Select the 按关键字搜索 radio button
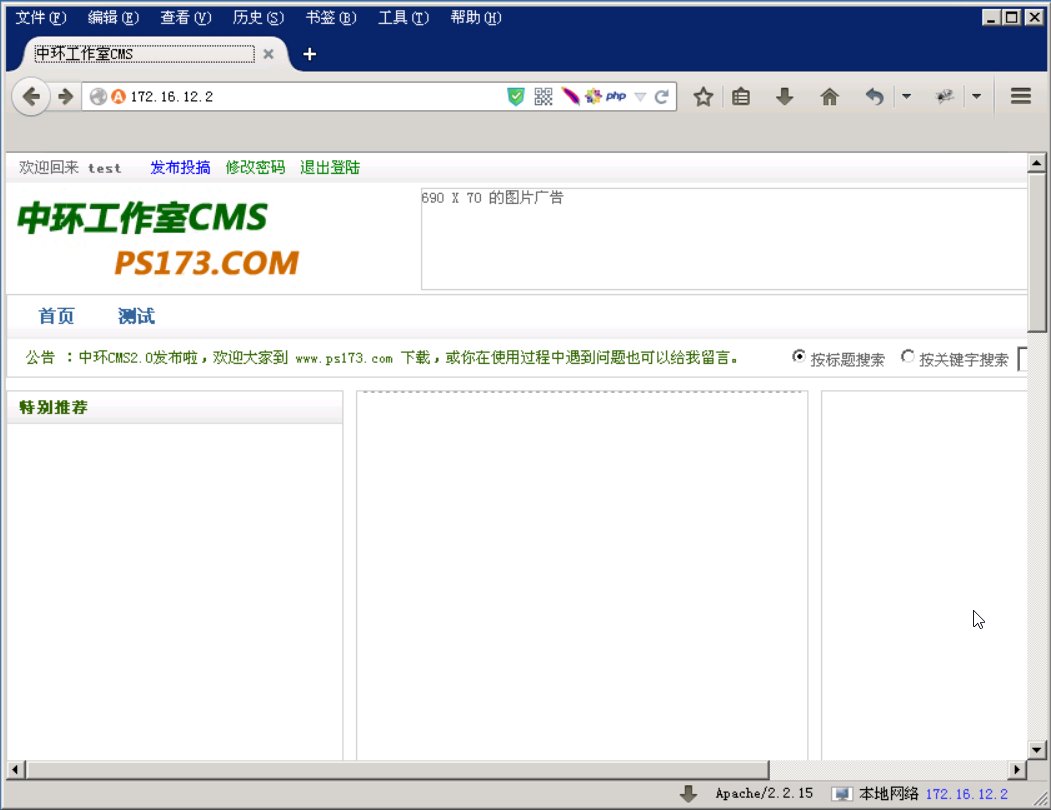1051x810 pixels. tap(908, 357)
